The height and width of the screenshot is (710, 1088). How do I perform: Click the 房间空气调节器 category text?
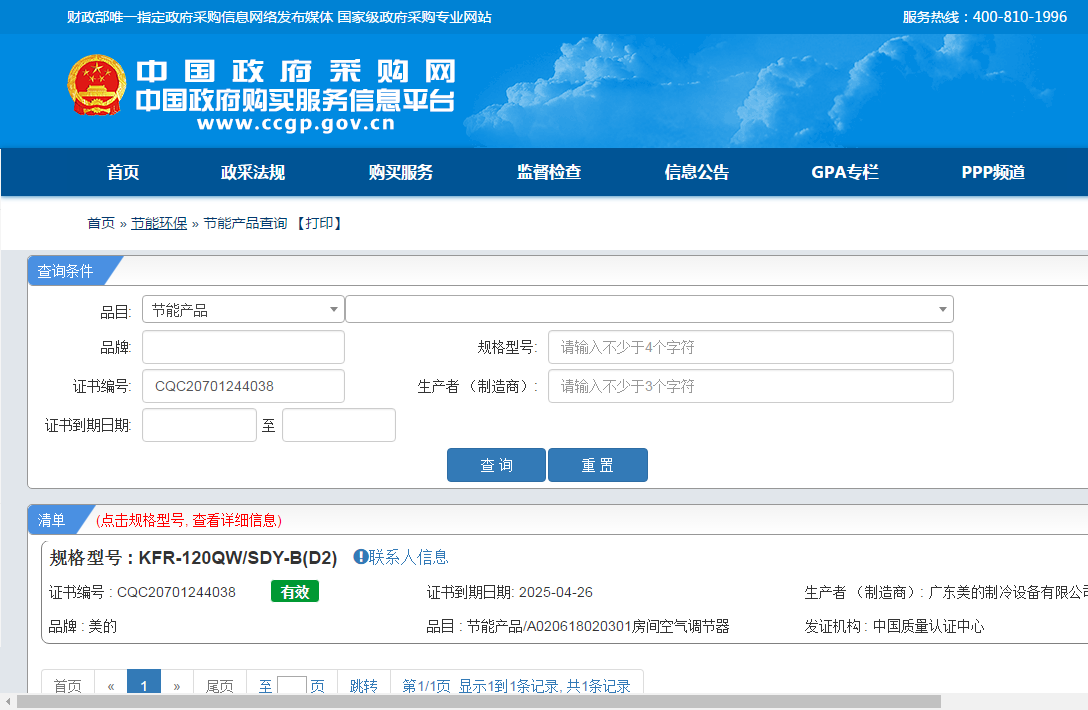(x=681, y=626)
